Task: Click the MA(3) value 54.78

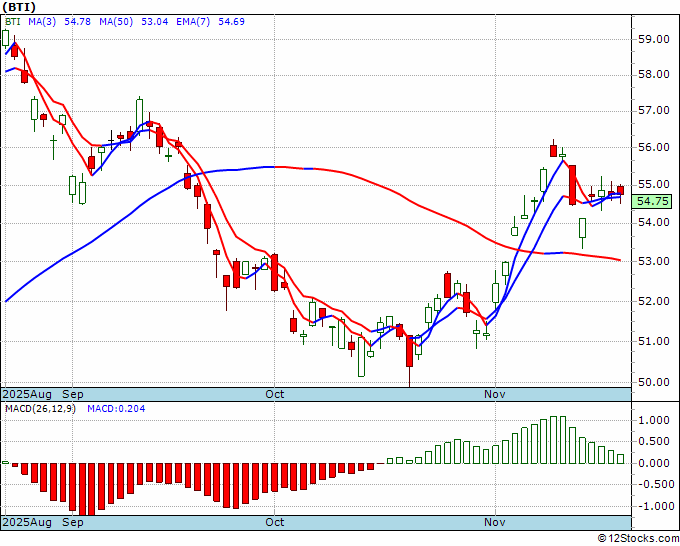Action: pyautogui.click(x=77, y=21)
